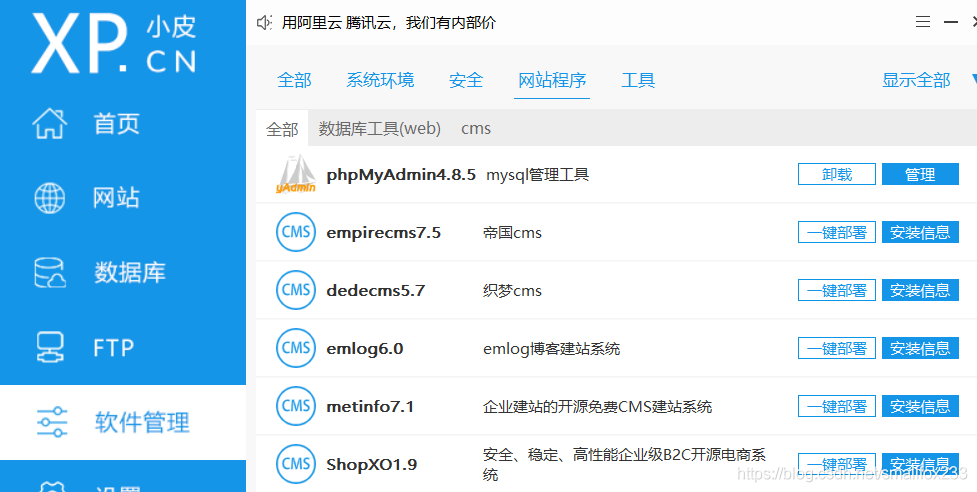The width and height of the screenshot is (977, 492).
Task: Click 一键部署 for emlog6.0
Action: [837, 348]
